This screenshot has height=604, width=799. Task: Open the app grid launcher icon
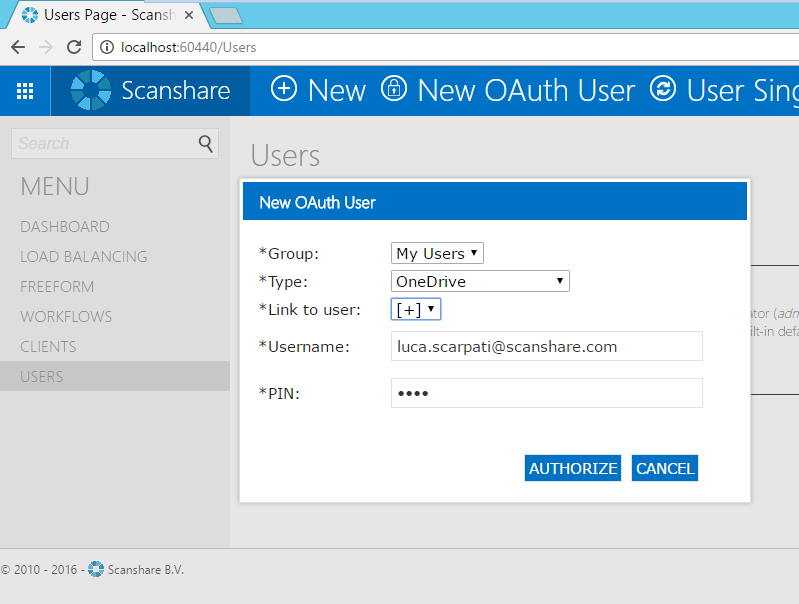pos(25,91)
